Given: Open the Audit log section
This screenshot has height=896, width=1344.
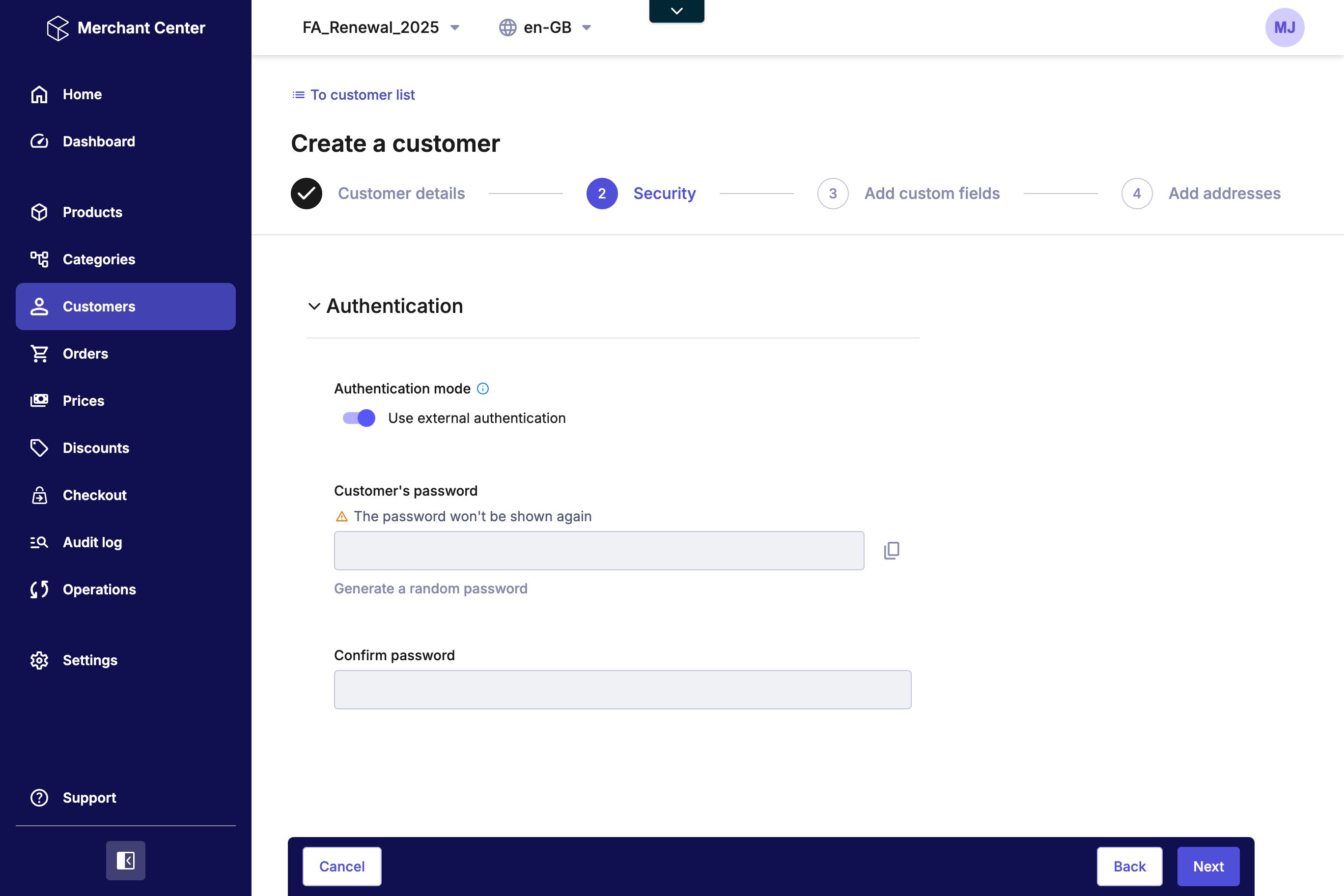Looking at the screenshot, I should 92,542.
